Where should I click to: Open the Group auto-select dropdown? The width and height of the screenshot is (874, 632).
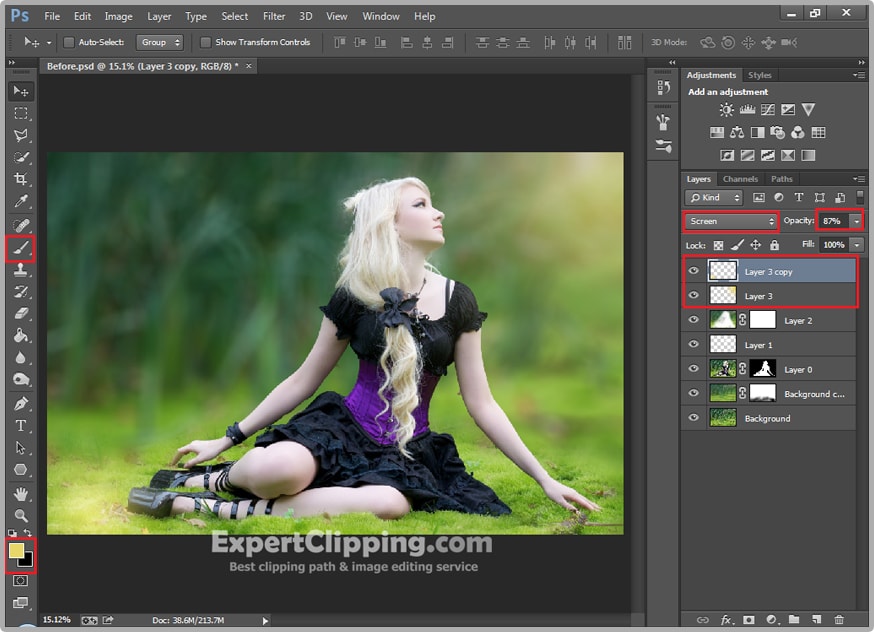[161, 43]
